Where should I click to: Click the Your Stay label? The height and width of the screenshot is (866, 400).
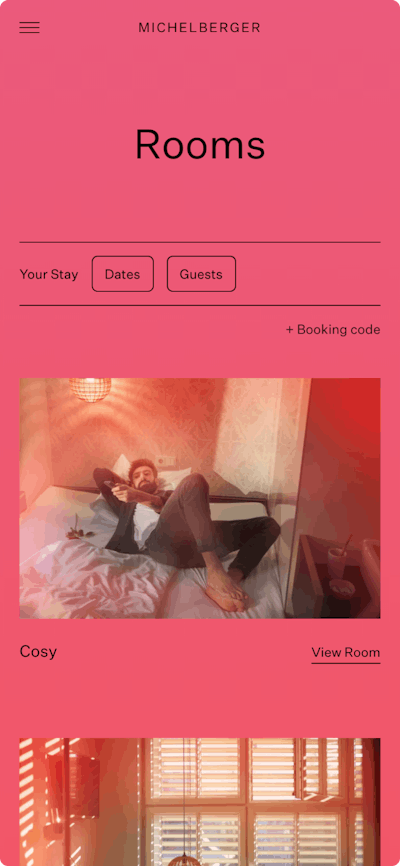click(49, 274)
